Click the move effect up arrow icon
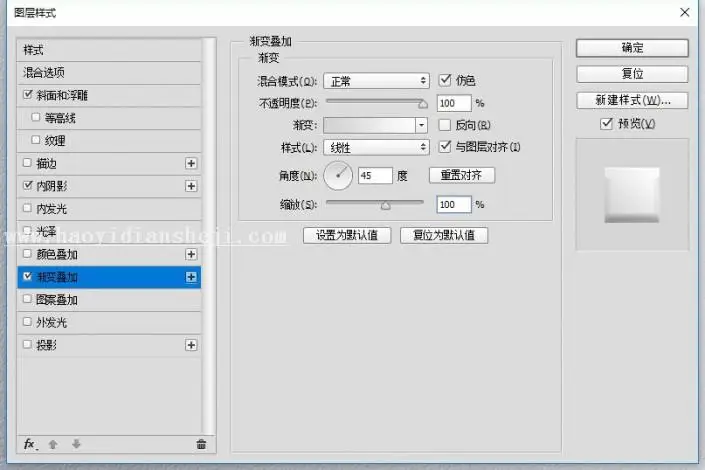Image resolution: width=705 pixels, height=470 pixels. coord(53,444)
